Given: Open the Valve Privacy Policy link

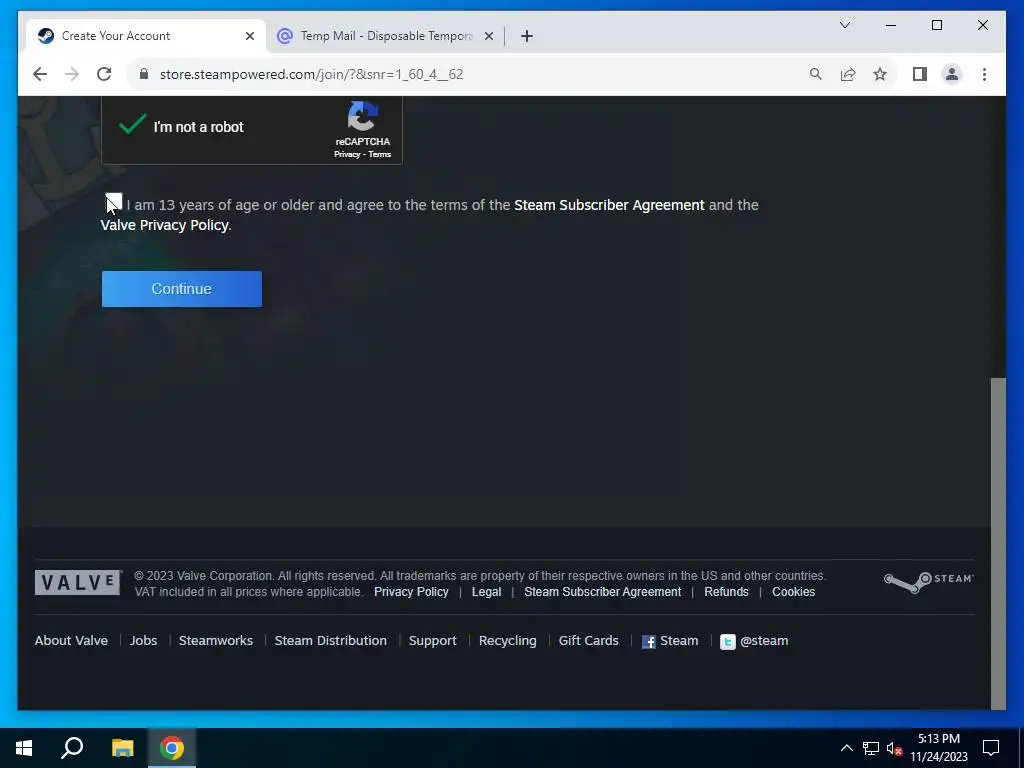Looking at the screenshot, I should pos(165,225).
